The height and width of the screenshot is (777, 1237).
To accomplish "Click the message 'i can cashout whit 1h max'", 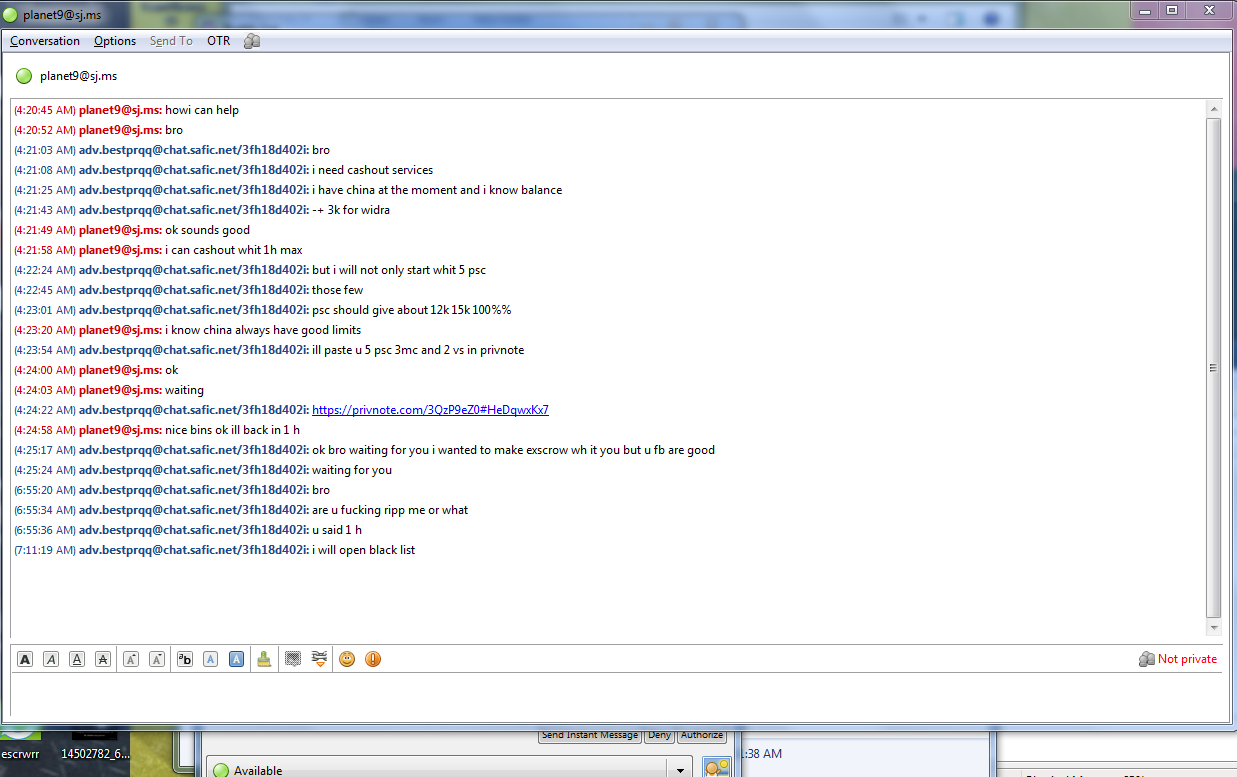I will click(x=233, y=250).
